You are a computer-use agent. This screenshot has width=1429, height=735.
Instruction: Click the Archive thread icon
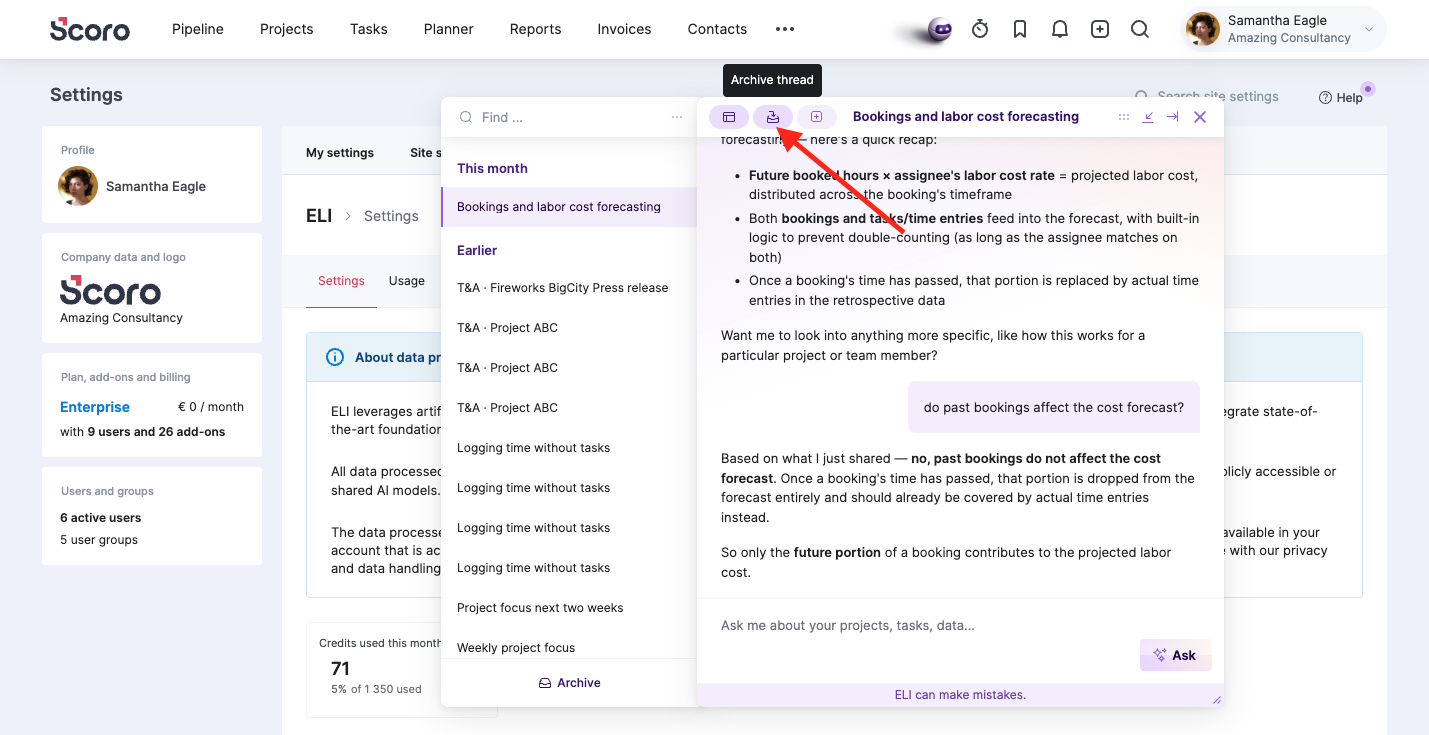tap(773, 117)
